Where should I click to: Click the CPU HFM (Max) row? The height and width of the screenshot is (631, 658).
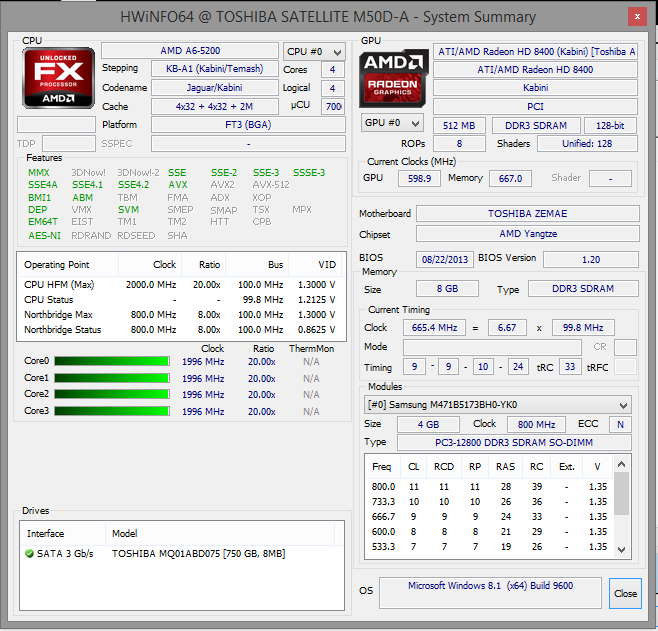tap(180, 284)
